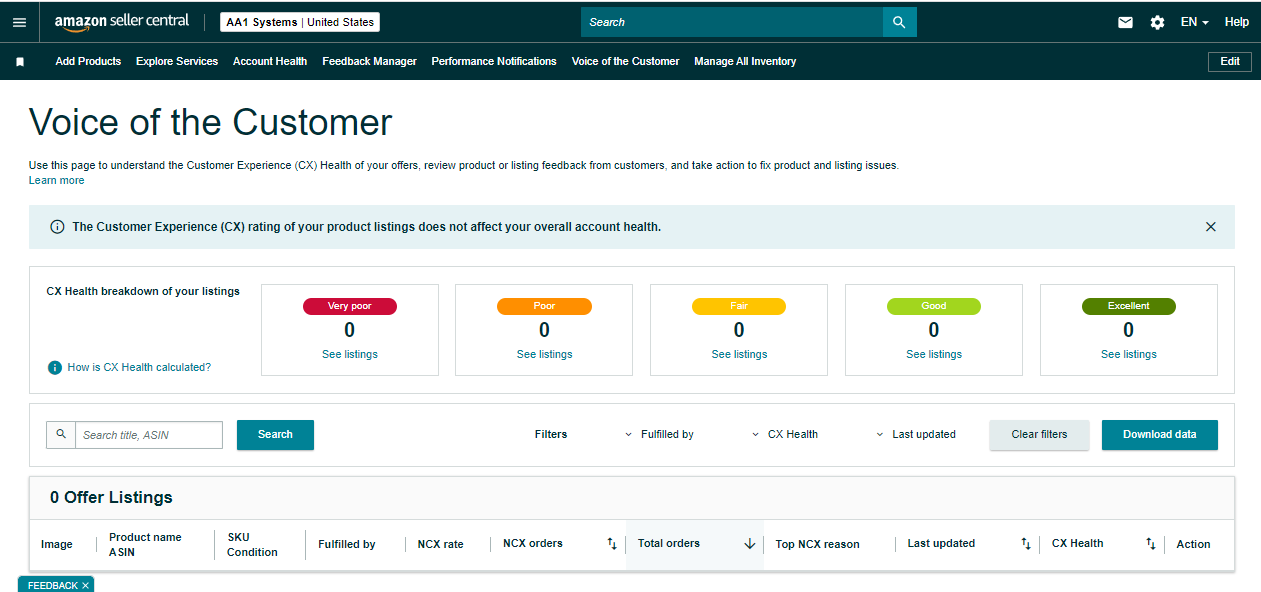Viewport: 1261px width, 592px height.
Task: Click the Help link in header
Action: pyautogui.click(x=1237, y=22)
